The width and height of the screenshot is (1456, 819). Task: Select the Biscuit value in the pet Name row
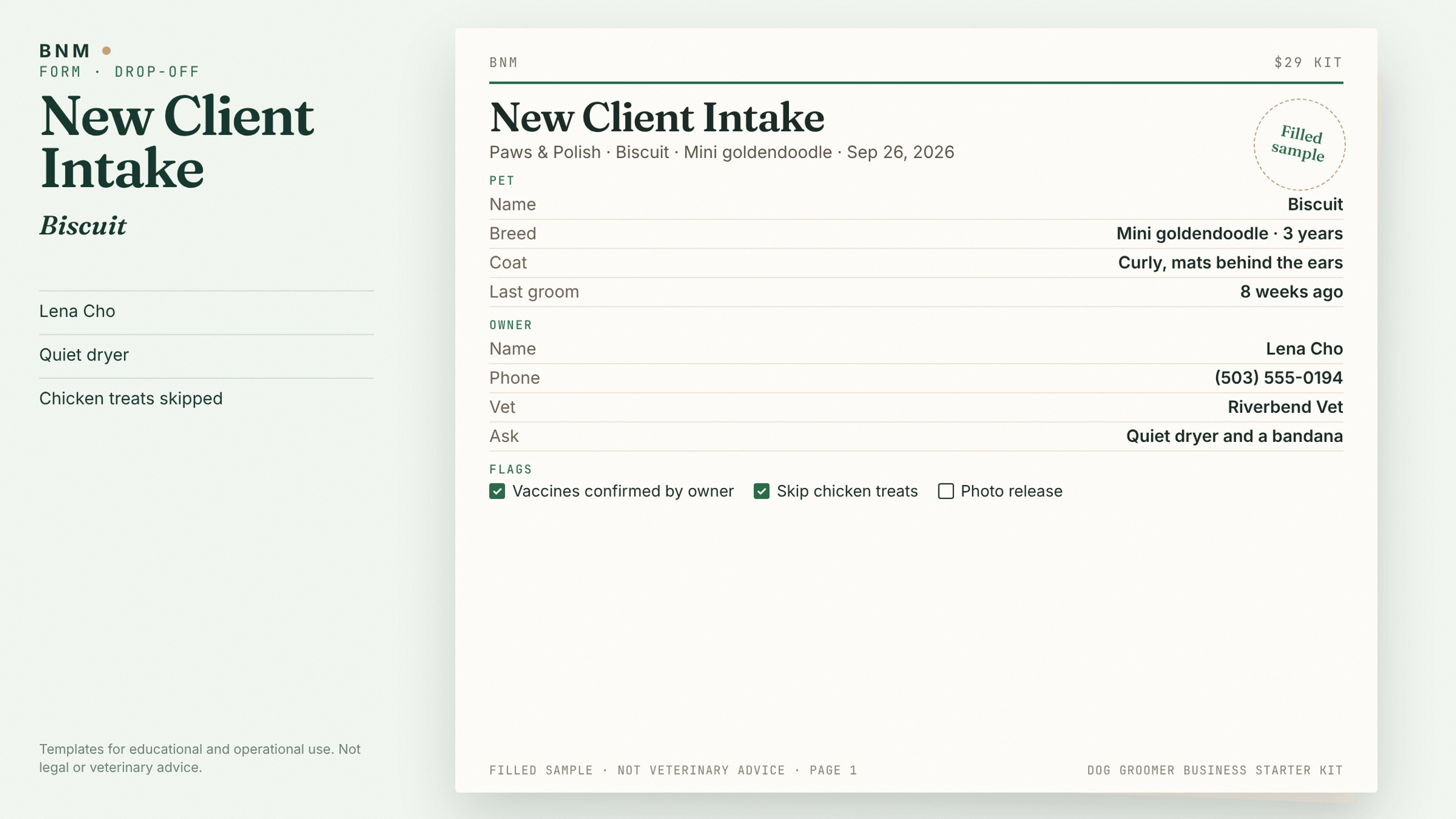(x=1315, y=204)
